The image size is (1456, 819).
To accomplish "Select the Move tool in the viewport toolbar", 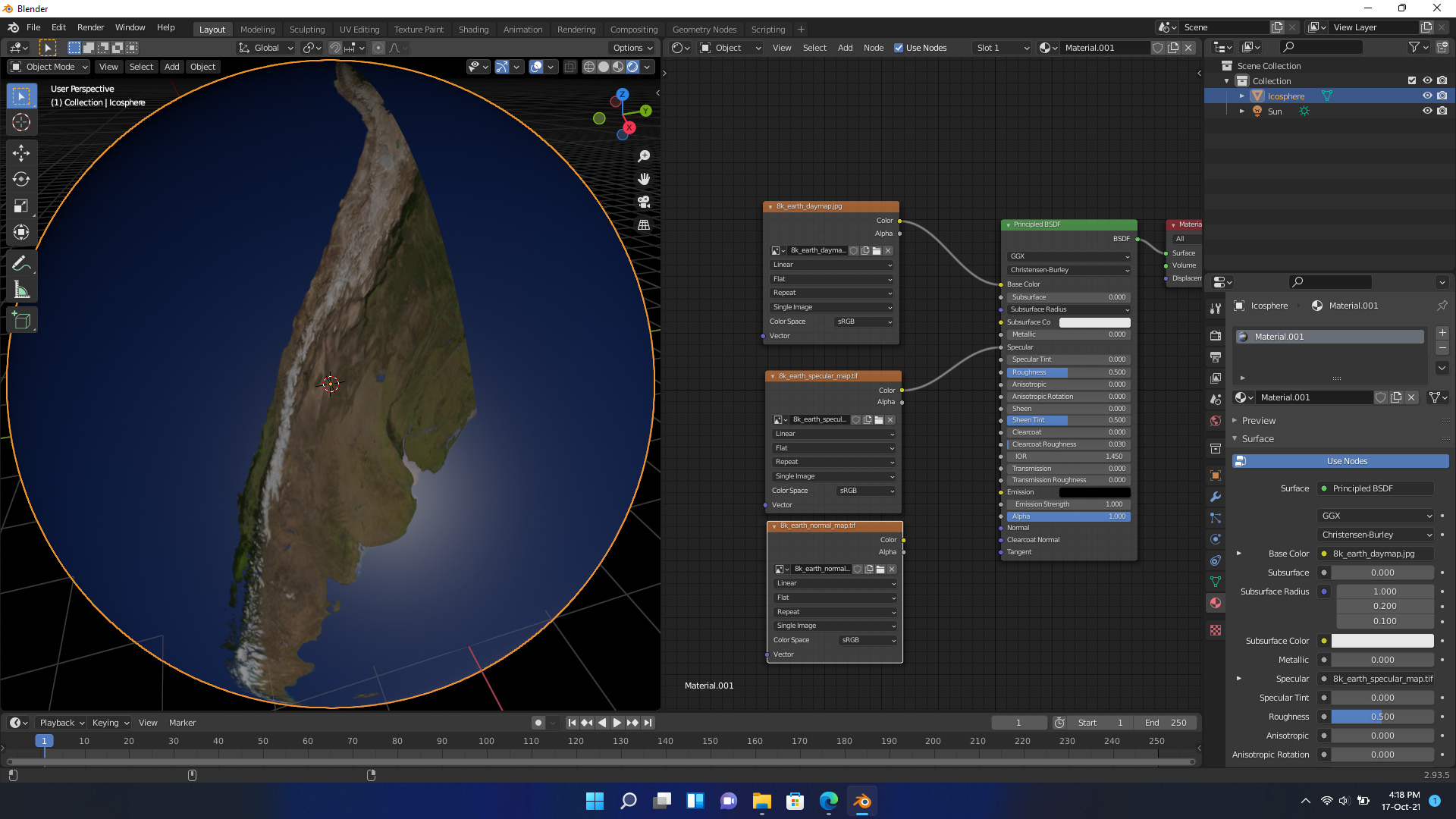I will [21, 153].
